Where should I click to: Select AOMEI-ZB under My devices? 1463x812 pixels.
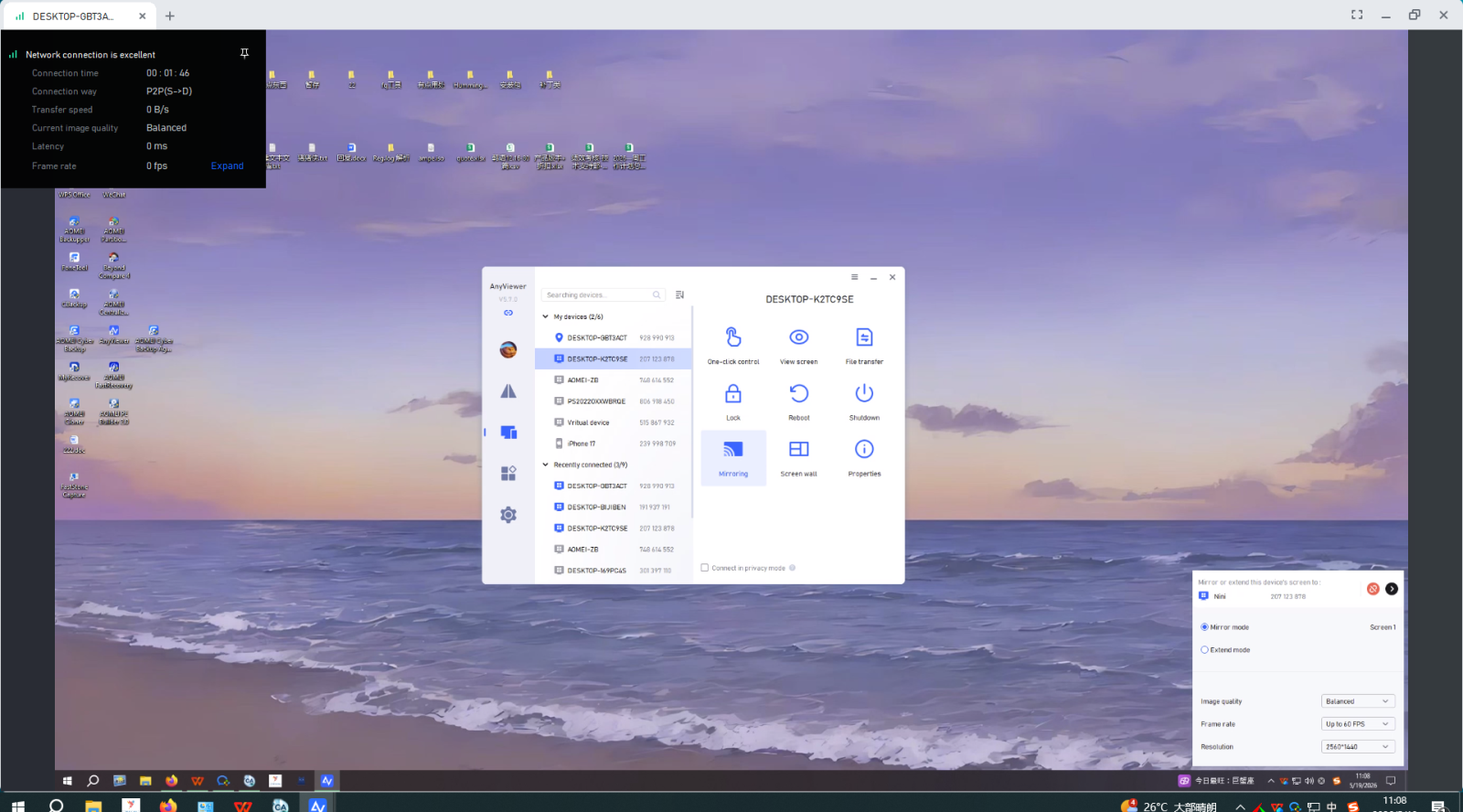click(614, 380)
